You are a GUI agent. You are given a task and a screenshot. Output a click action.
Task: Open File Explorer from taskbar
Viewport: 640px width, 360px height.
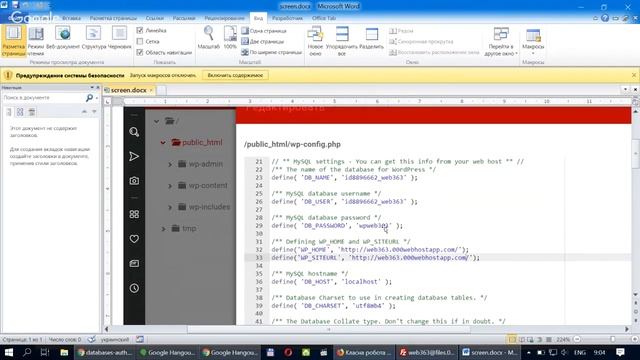click(64, 352)
